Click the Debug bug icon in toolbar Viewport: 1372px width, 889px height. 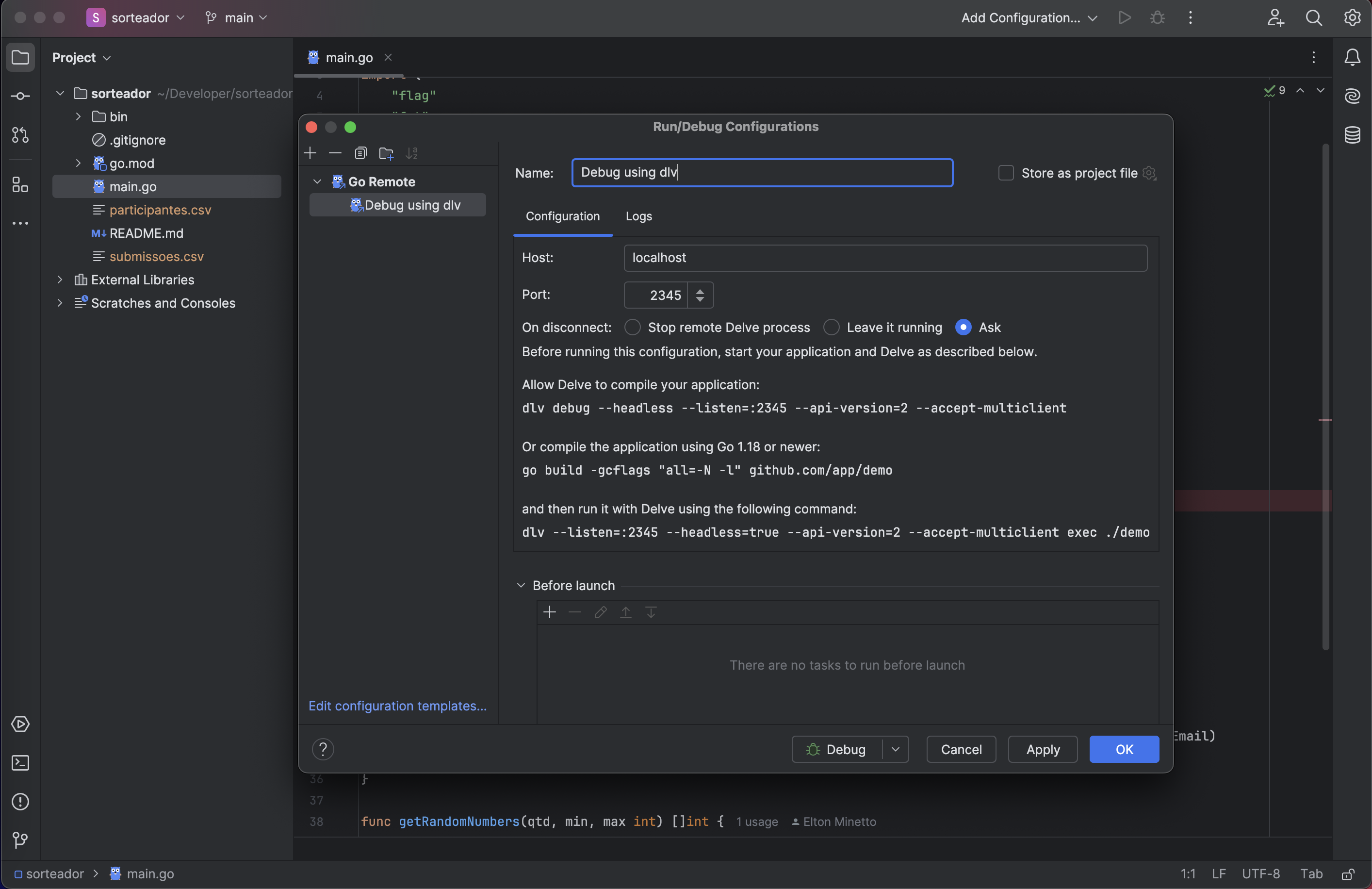click(x=1157, y=17)
